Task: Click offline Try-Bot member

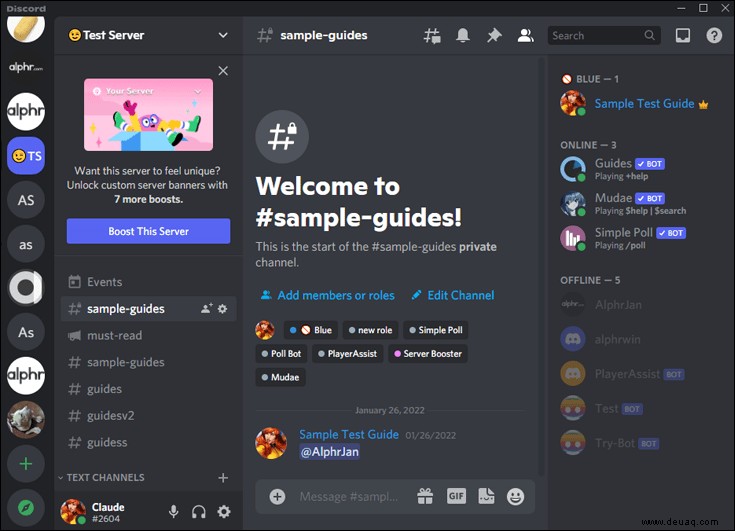Action: point(640,443)
